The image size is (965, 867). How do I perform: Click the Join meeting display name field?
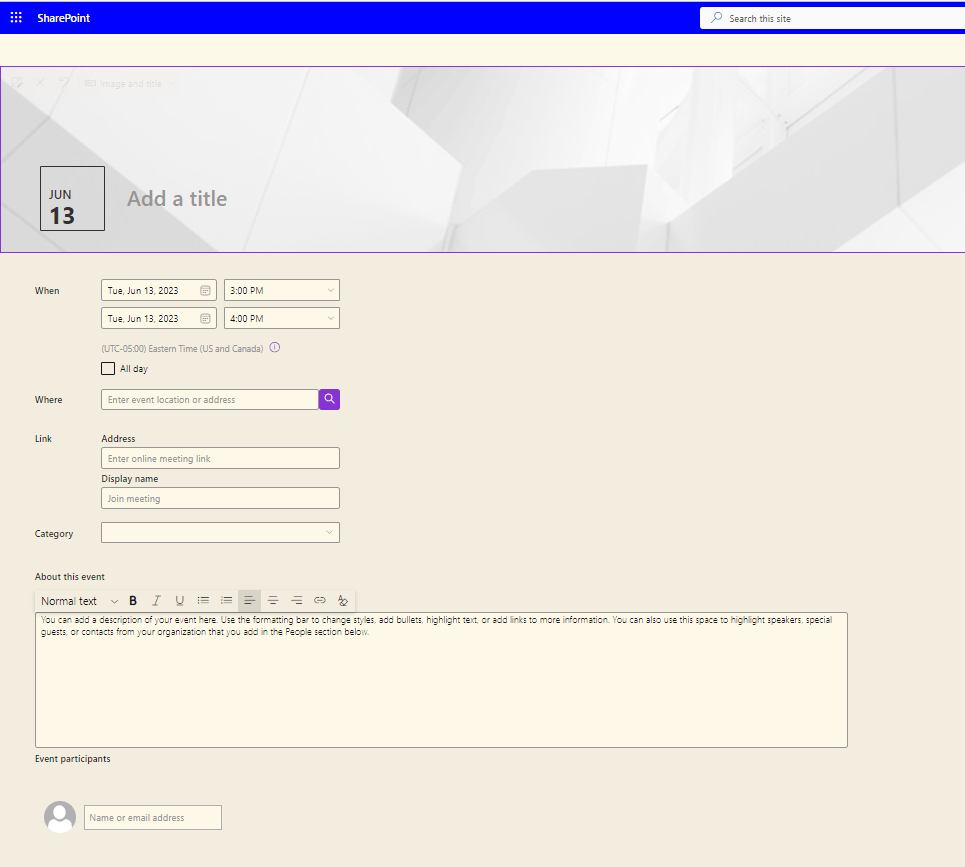(220, 498)
